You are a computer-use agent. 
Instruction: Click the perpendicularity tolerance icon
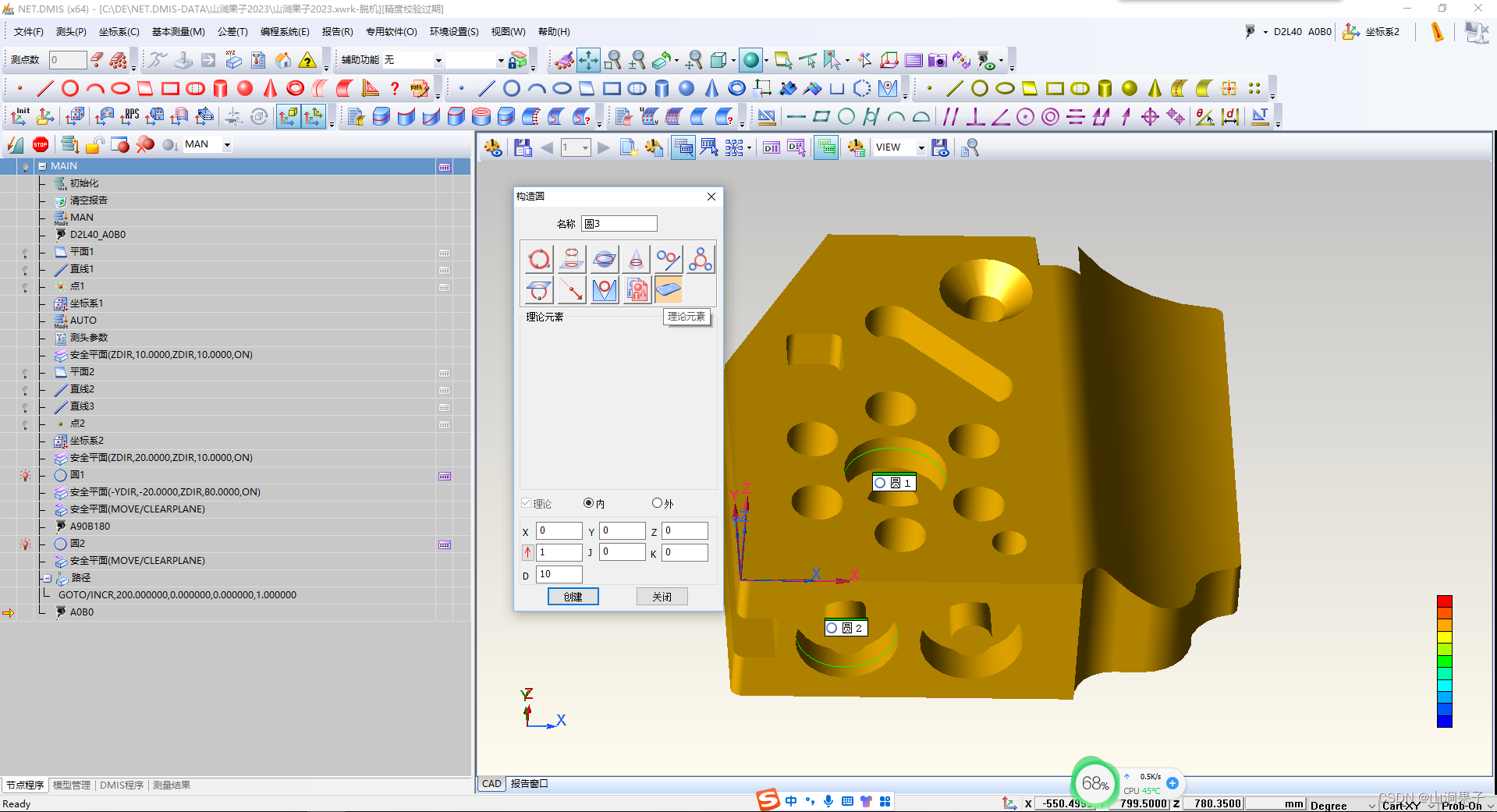[975, 116]
